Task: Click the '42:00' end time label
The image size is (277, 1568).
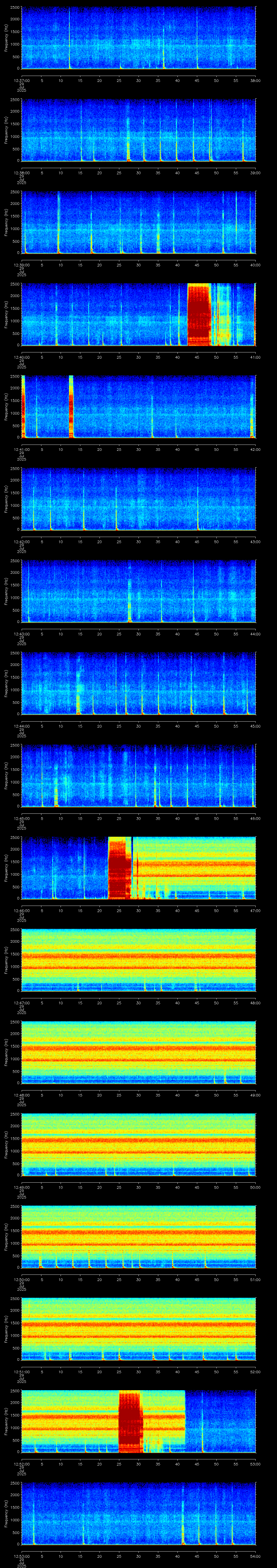Action: (255, 449)
